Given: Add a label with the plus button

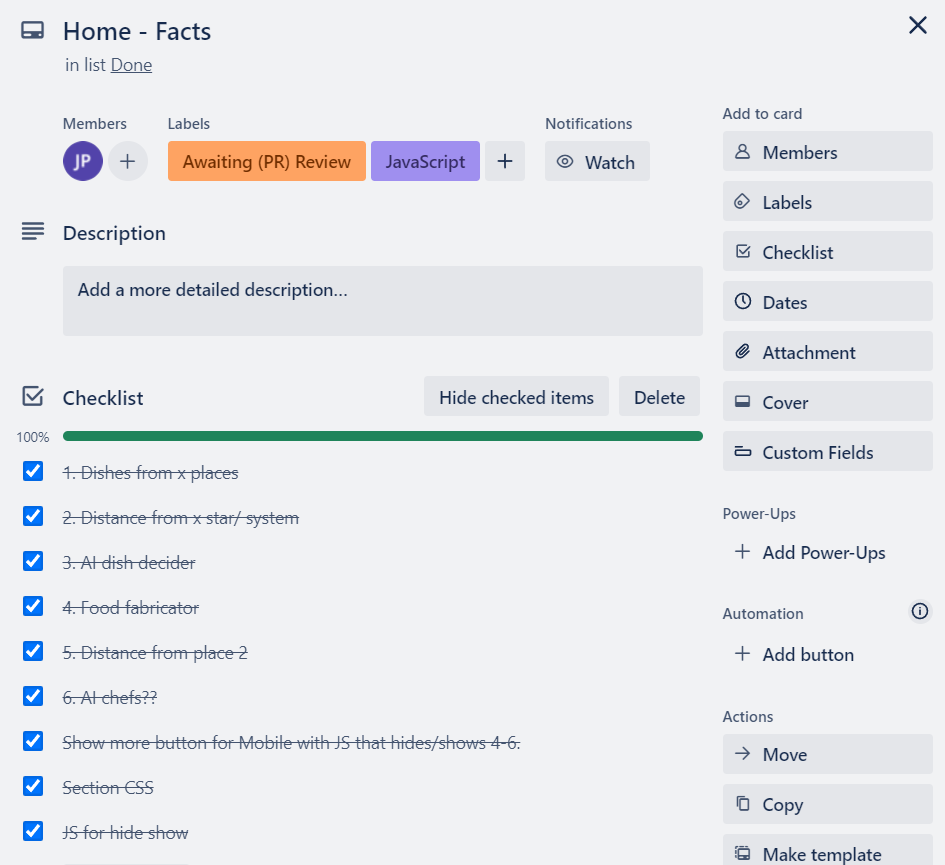Looking at the screenshot, I should point(505,161).
